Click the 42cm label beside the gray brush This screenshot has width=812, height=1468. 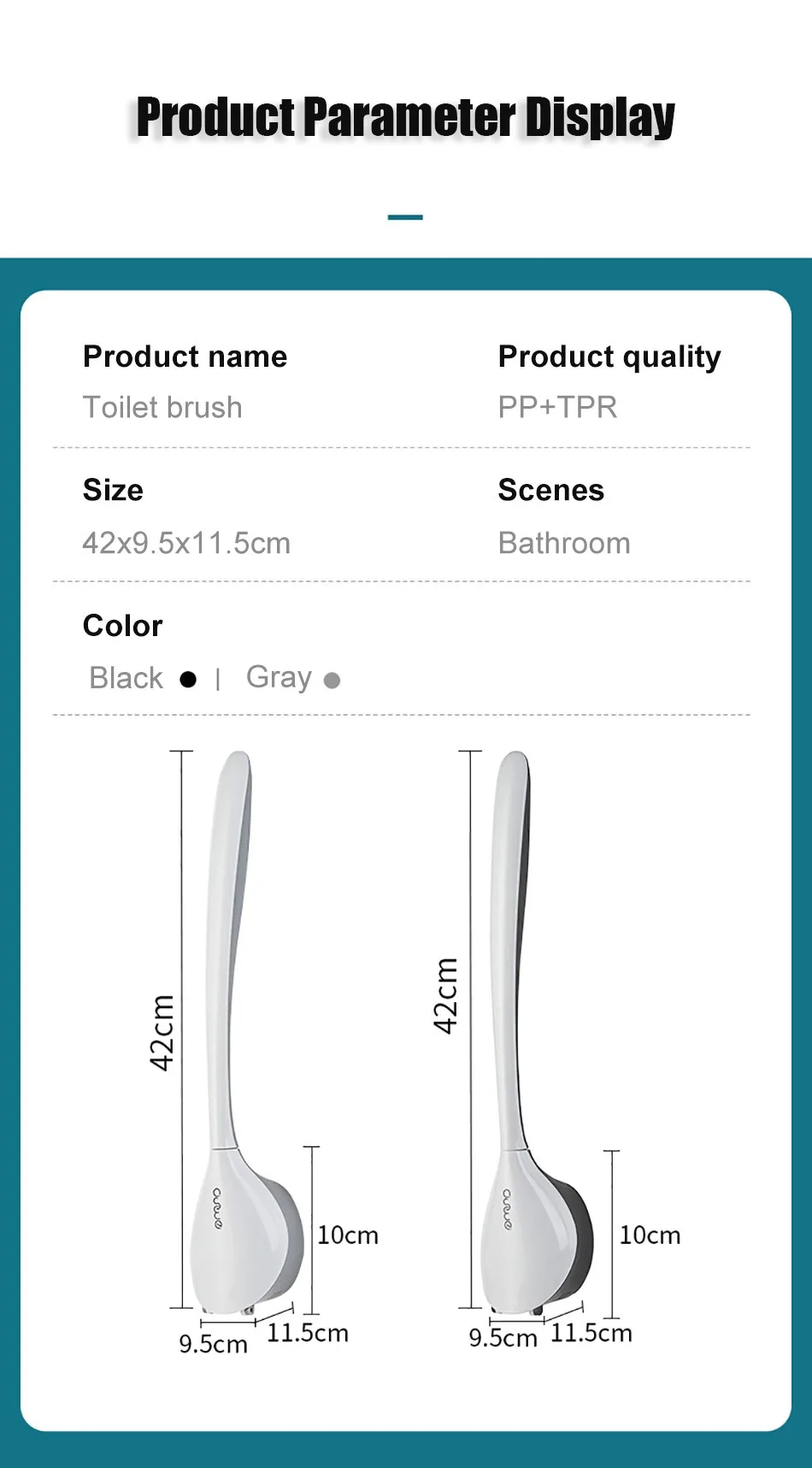tap(162, 1032)
